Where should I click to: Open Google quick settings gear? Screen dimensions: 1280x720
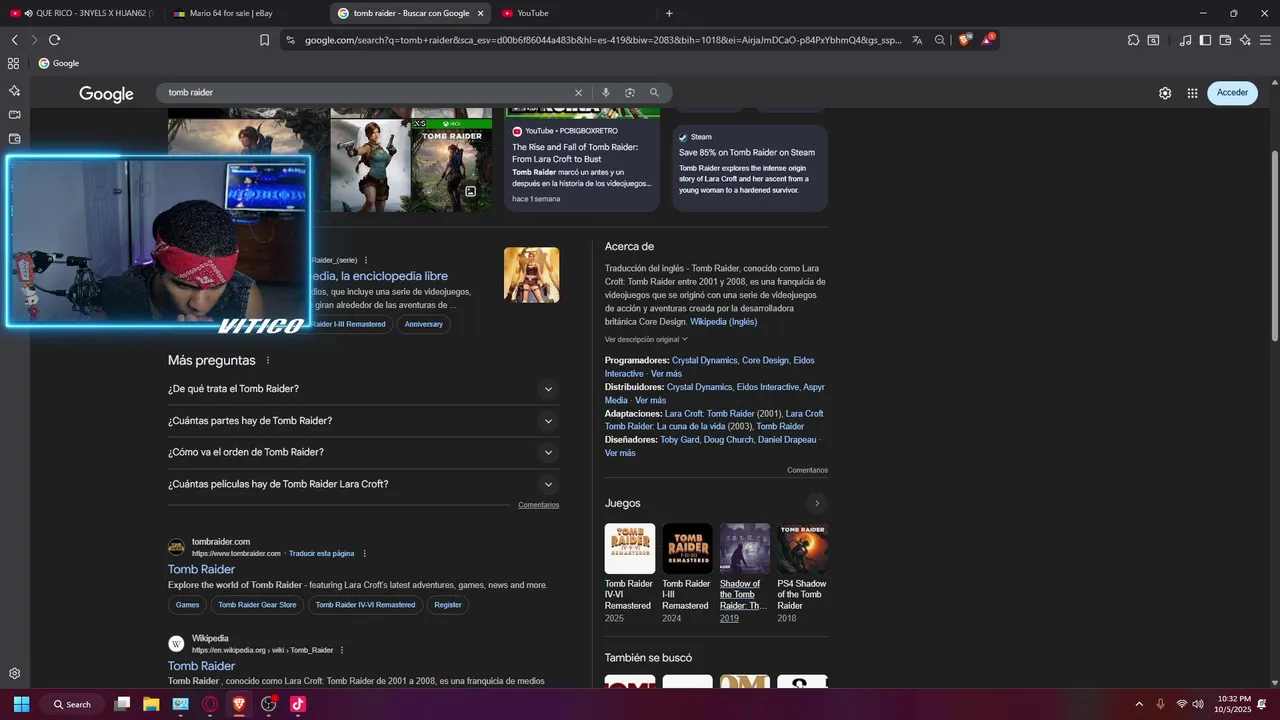[x=1165, y=92]
